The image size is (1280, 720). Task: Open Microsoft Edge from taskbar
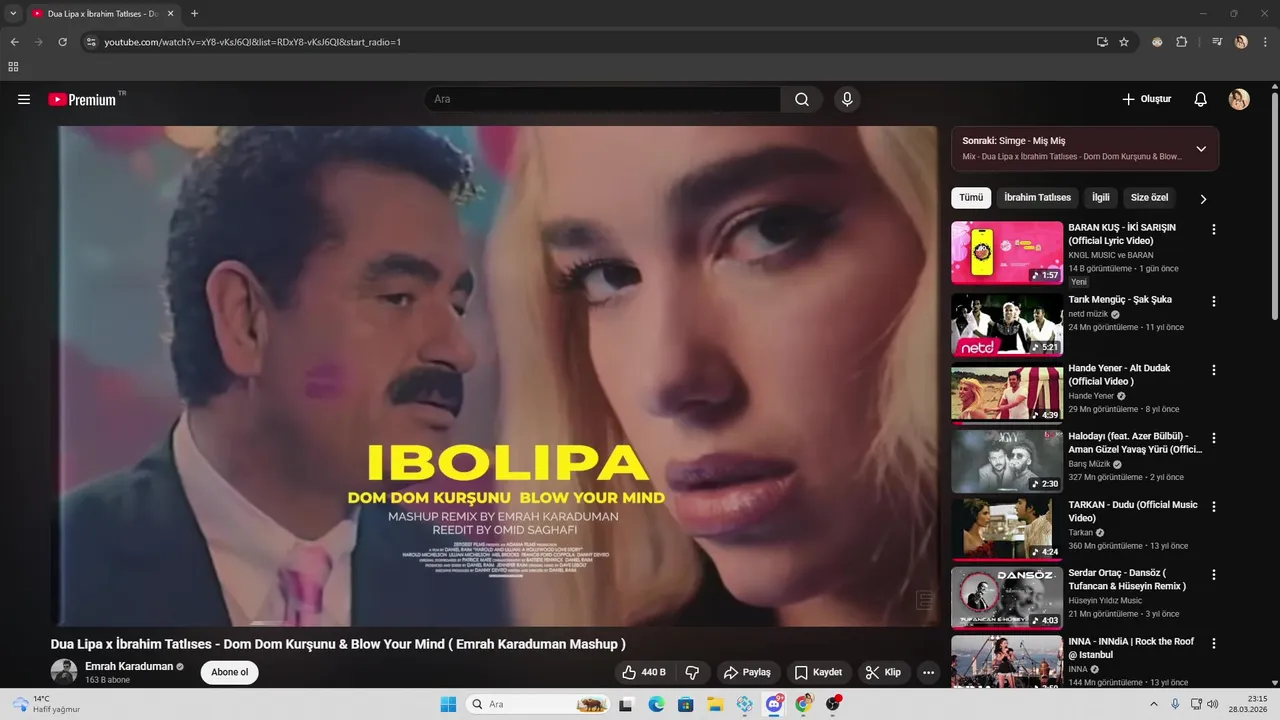pyautogui.click(x=656, y=704)
